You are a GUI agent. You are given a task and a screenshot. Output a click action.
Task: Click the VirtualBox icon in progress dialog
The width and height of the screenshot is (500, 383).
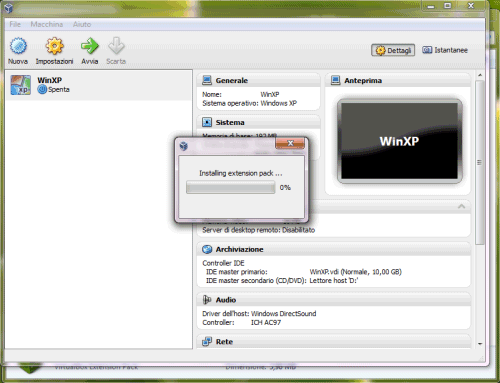pyautogui.click(x=184, y=146)
